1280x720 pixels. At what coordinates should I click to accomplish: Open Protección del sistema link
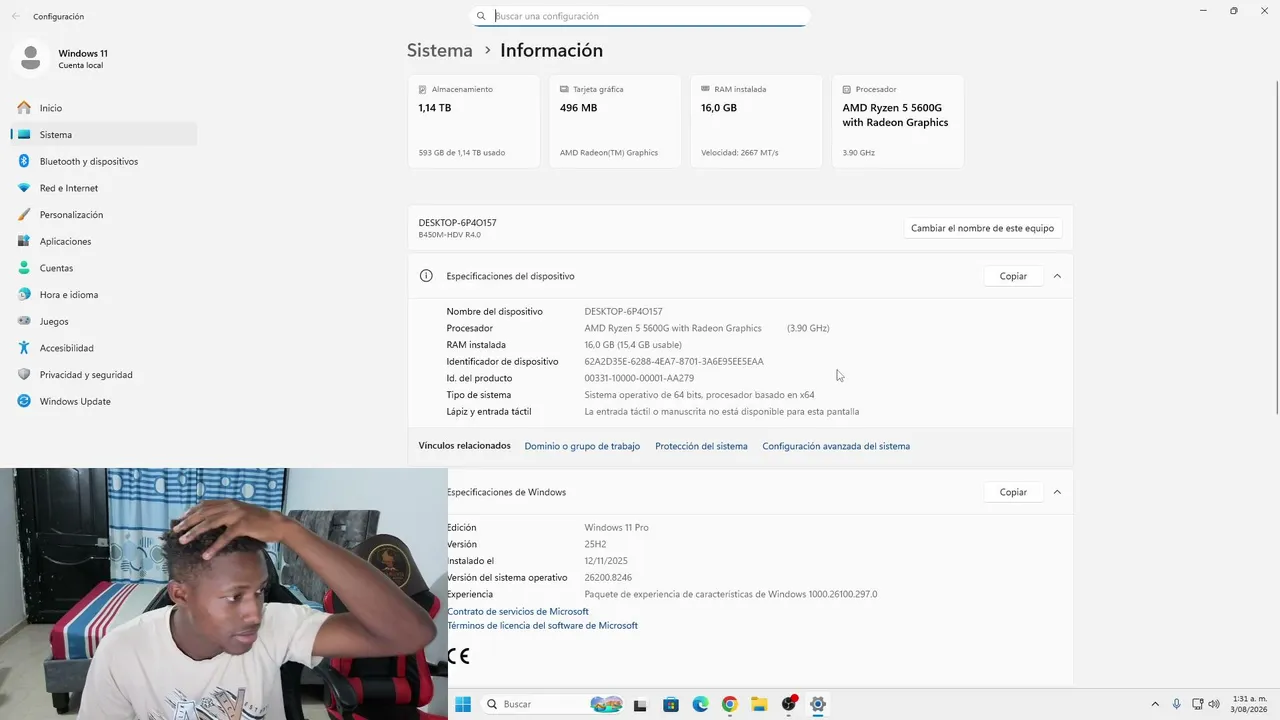[x=701, y=446]
